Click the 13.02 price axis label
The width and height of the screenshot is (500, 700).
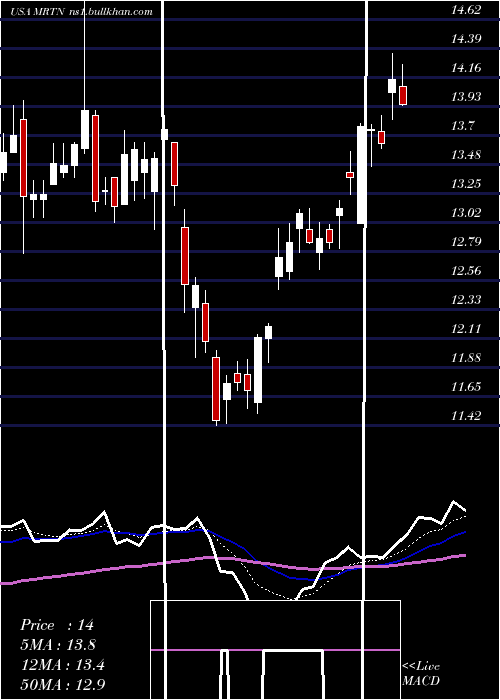pyautogui.click(x=466, y=212)
